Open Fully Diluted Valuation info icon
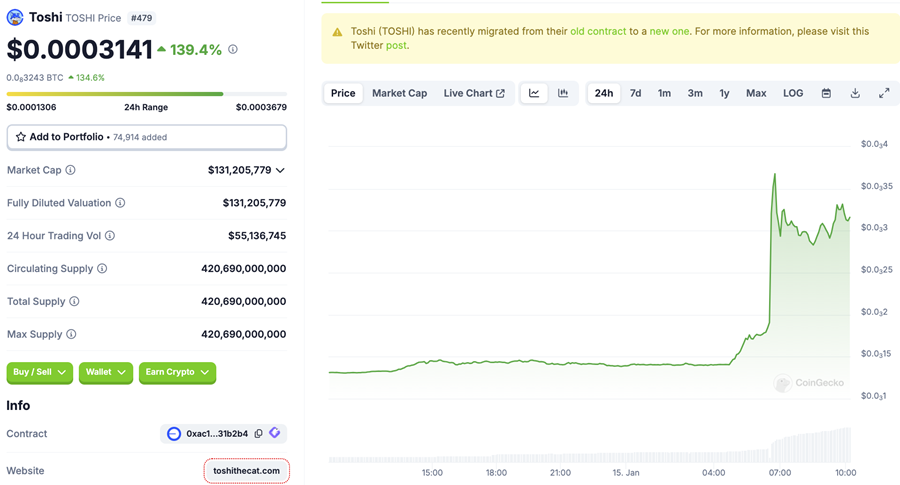This screenshot has width=900, height=485. tap(120, 203)
